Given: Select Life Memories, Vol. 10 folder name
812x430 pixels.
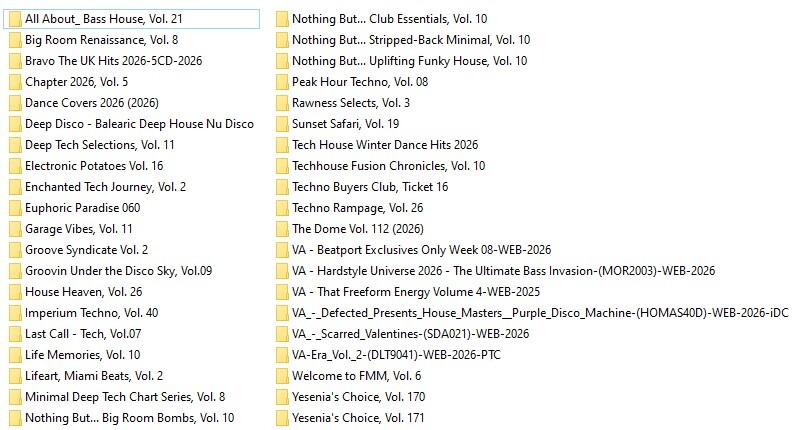Looking at the screenshot, I should click(82, 355).
